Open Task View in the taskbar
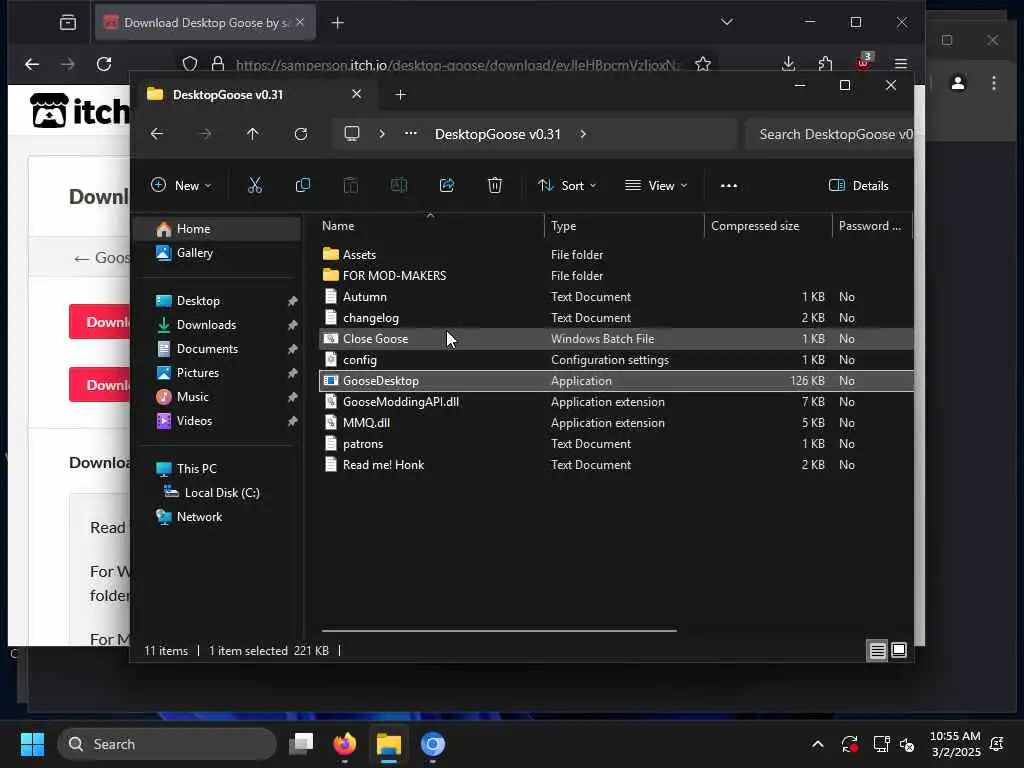Image resolution: width=1024 pixels, height=768 pixels. click(301, 744)
